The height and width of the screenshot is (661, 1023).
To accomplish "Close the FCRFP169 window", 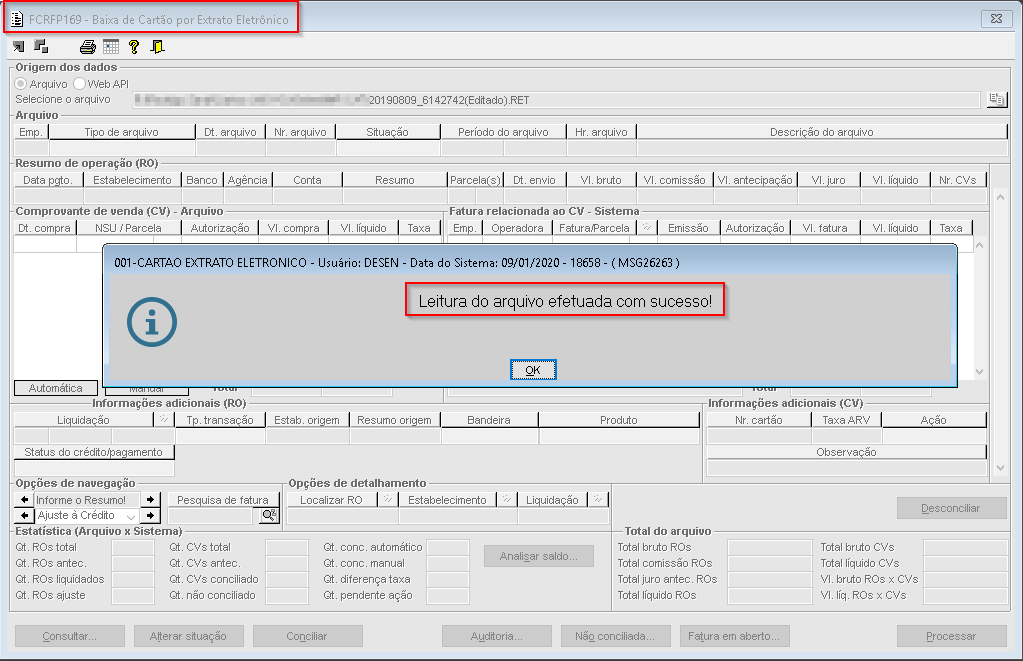I will tap(996, 19).
